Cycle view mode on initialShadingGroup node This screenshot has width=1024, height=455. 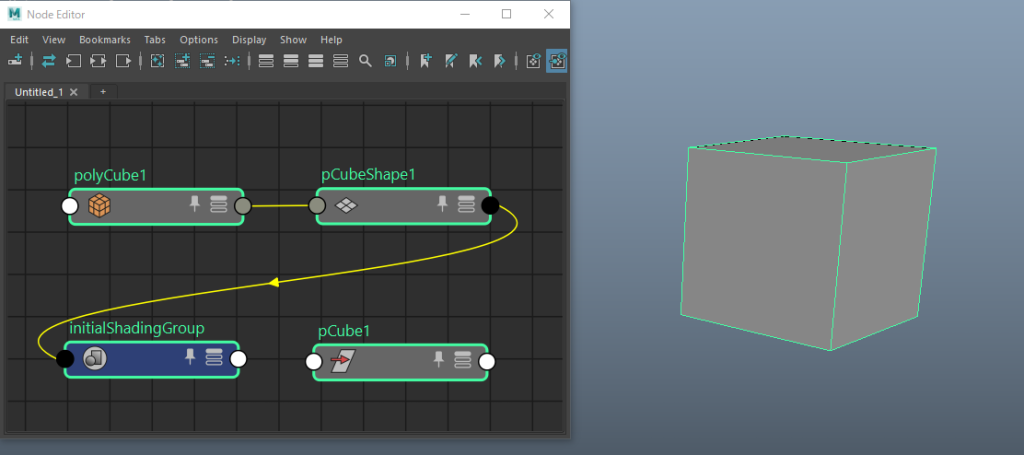[x=214, y=356]
